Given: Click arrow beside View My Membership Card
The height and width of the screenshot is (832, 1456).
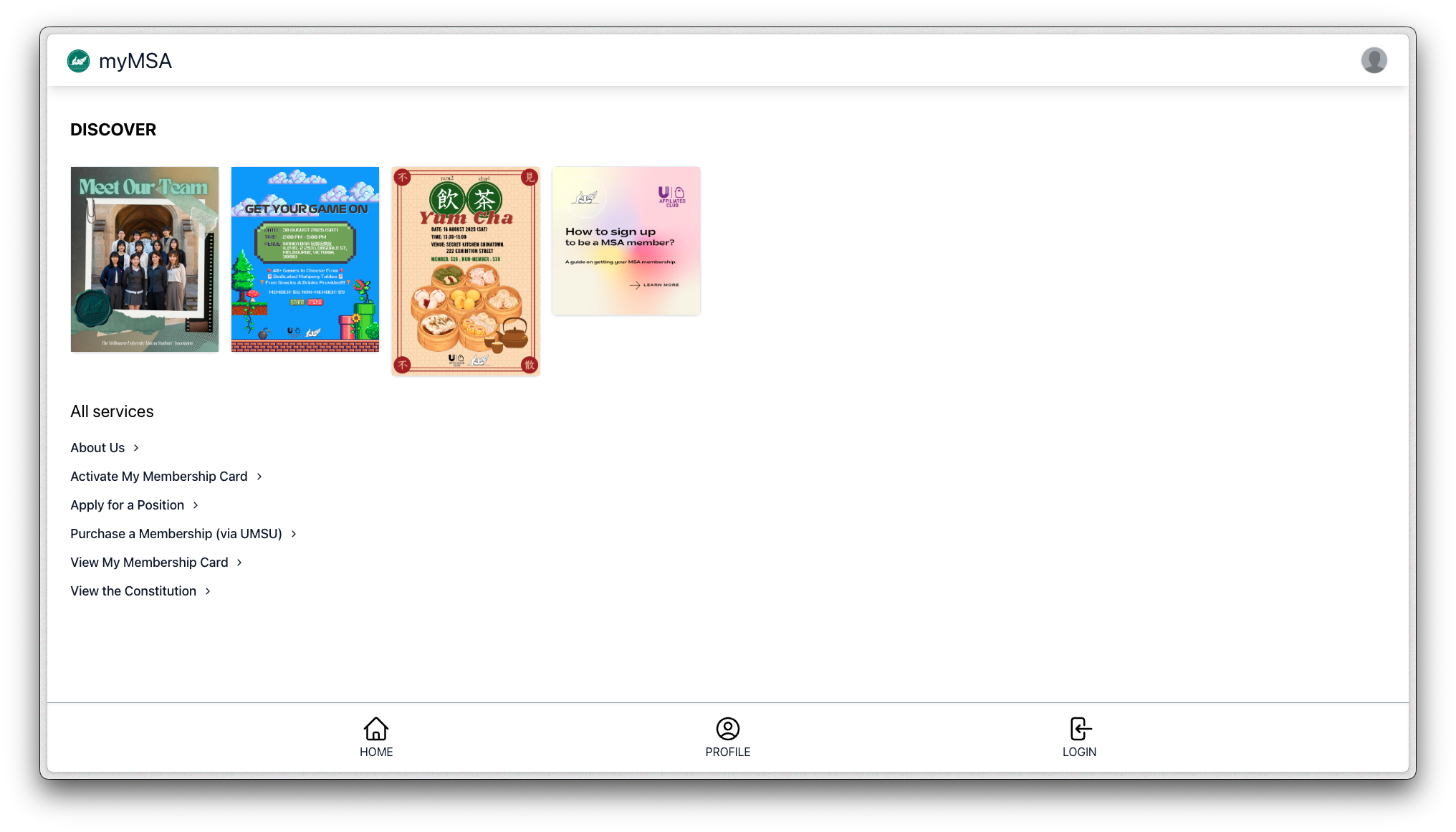Looking at the screenshot, I should (x=239, y=563).
